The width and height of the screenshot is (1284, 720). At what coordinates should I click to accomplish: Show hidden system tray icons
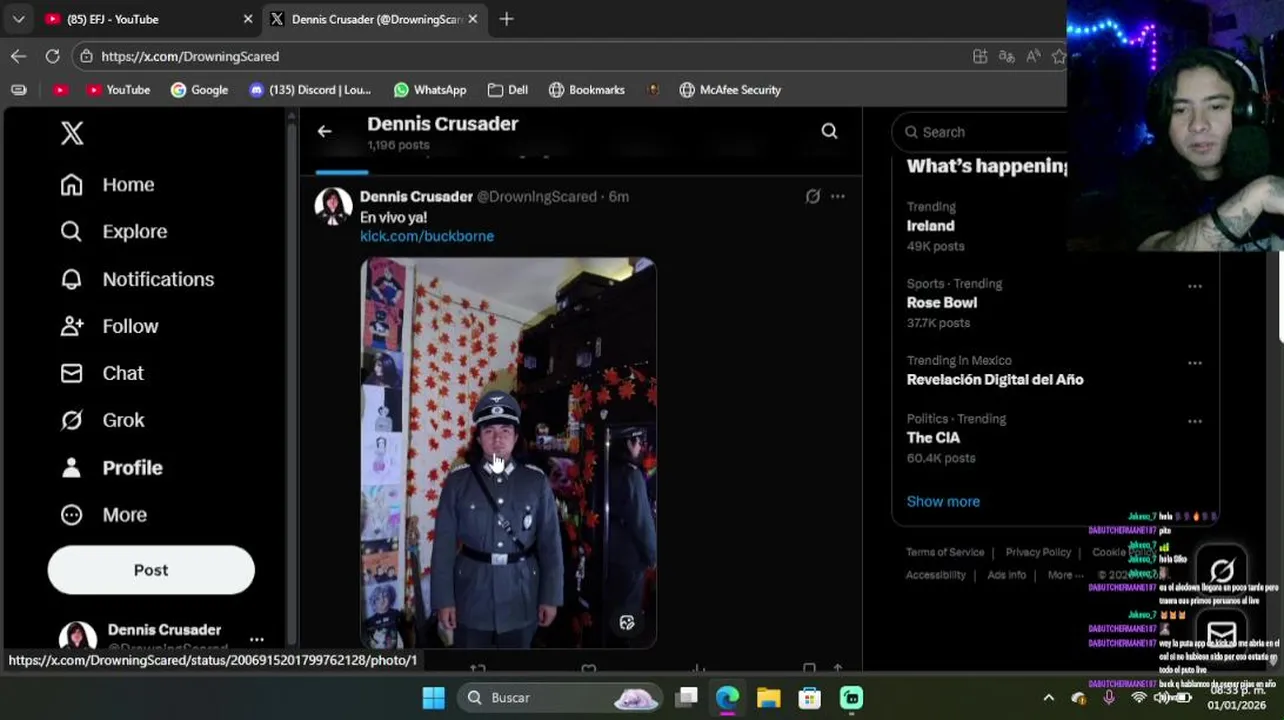tap(1048, 698)
